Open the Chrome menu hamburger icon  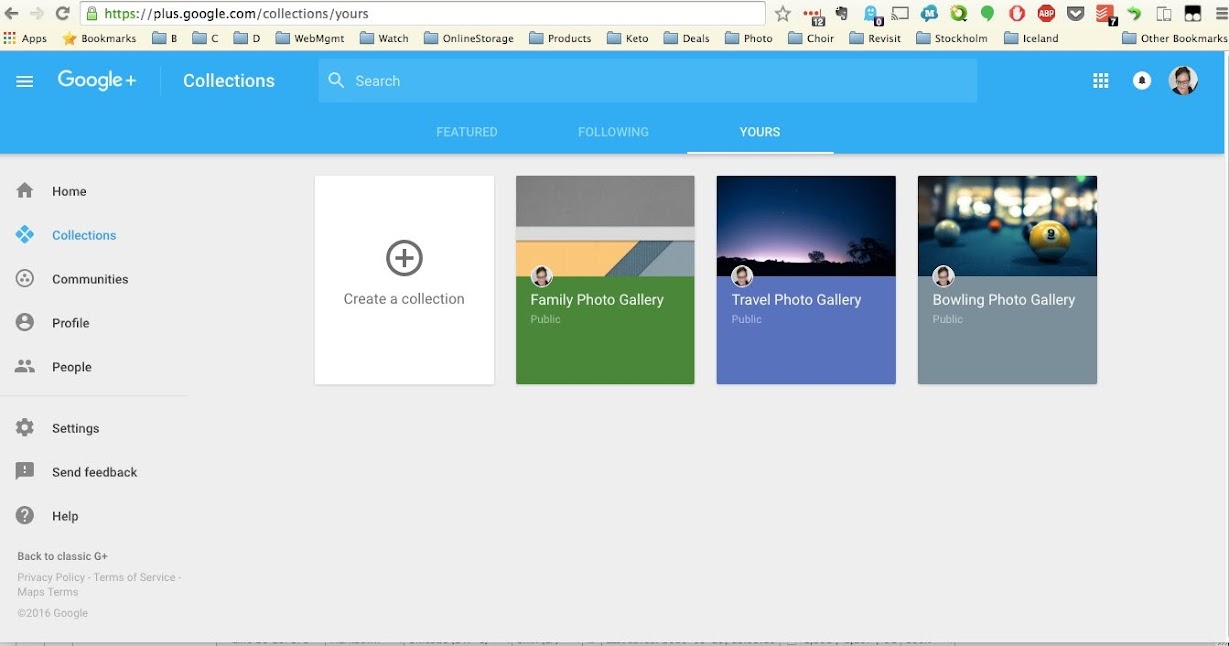point(1220,14)
